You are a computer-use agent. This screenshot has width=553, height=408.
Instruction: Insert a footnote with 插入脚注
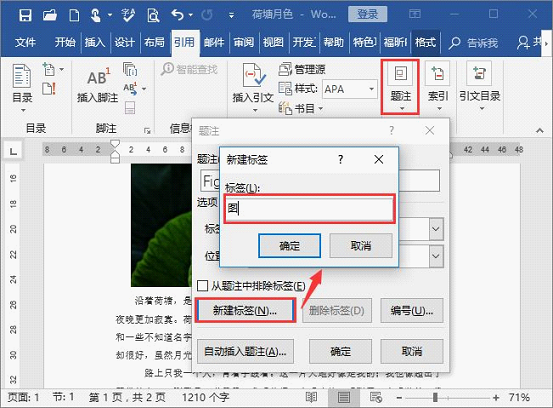(97, 85)
